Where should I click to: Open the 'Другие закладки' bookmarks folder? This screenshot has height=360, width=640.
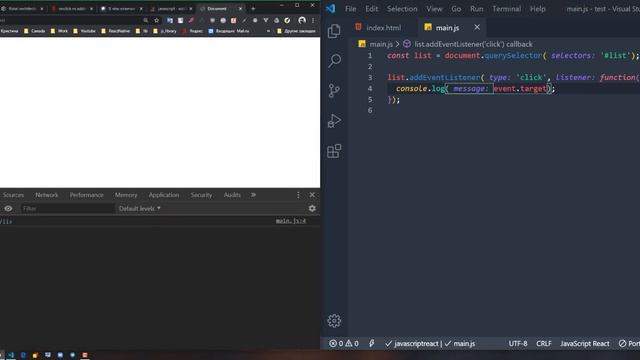pos(296,31)
